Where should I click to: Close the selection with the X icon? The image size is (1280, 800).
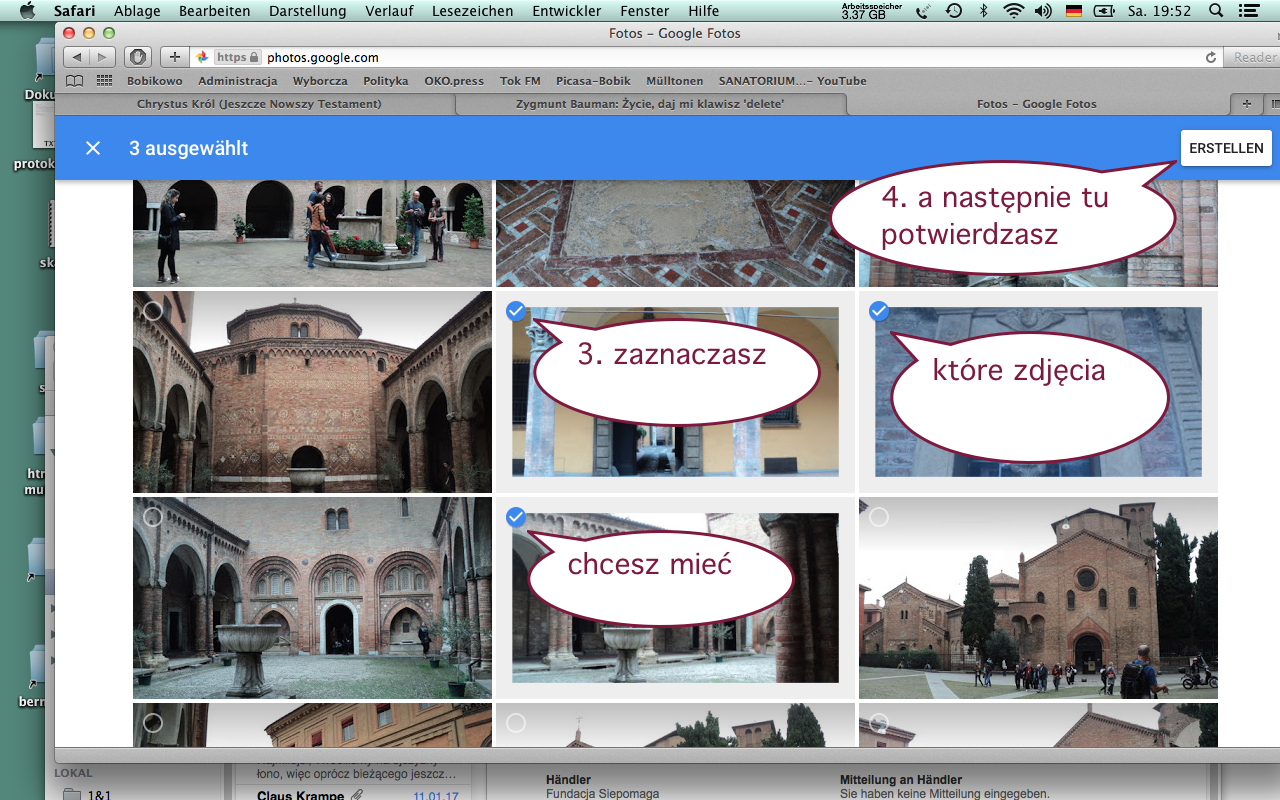click(x=93, y=148)
